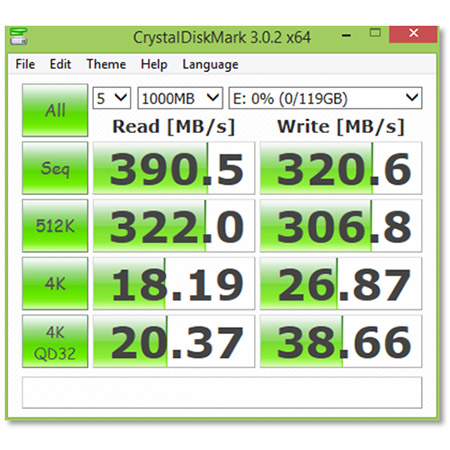Image resolution: width=450 pixels, height=450 pixels.
Task: Click the Seq write result 320.6
Action: (341, 168)
